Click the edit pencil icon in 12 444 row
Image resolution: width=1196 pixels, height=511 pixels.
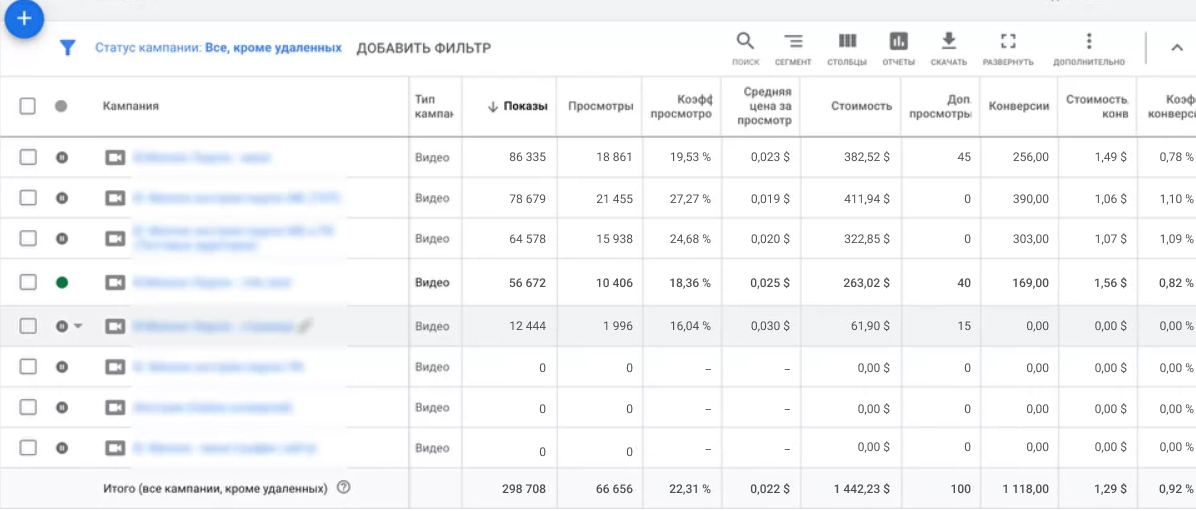[304, 326]
